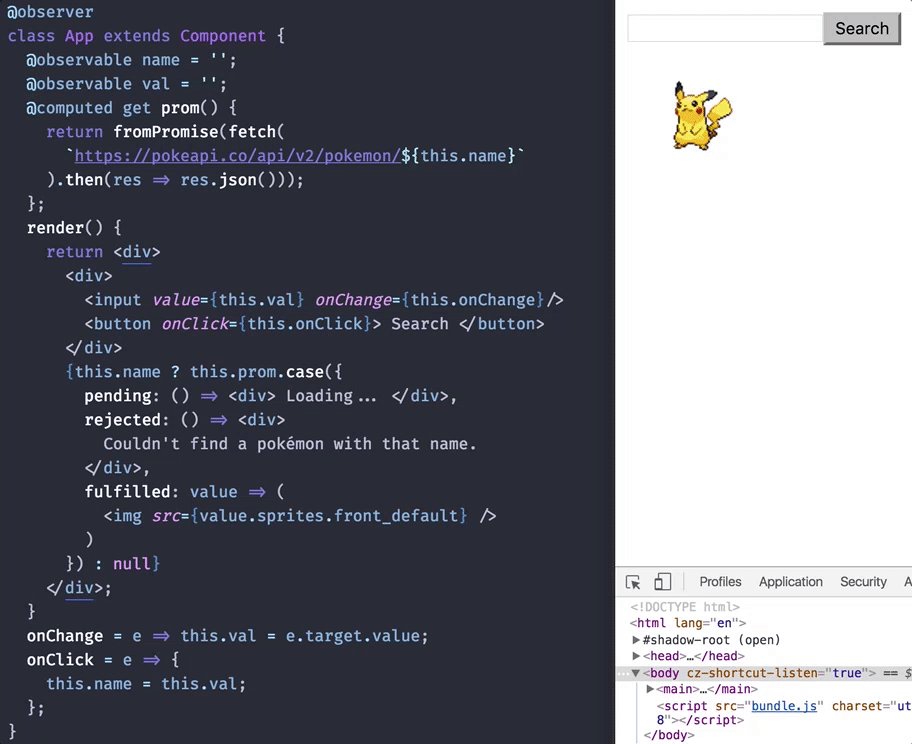The width and height of the screenshot is (912, 744).
Task: Click the Search button
Action: 861,28
